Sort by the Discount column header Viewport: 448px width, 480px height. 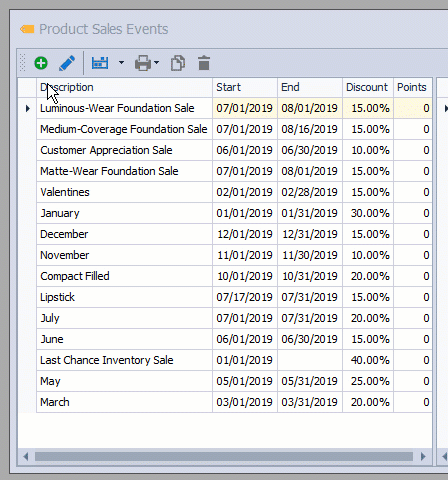coord(368,87)
